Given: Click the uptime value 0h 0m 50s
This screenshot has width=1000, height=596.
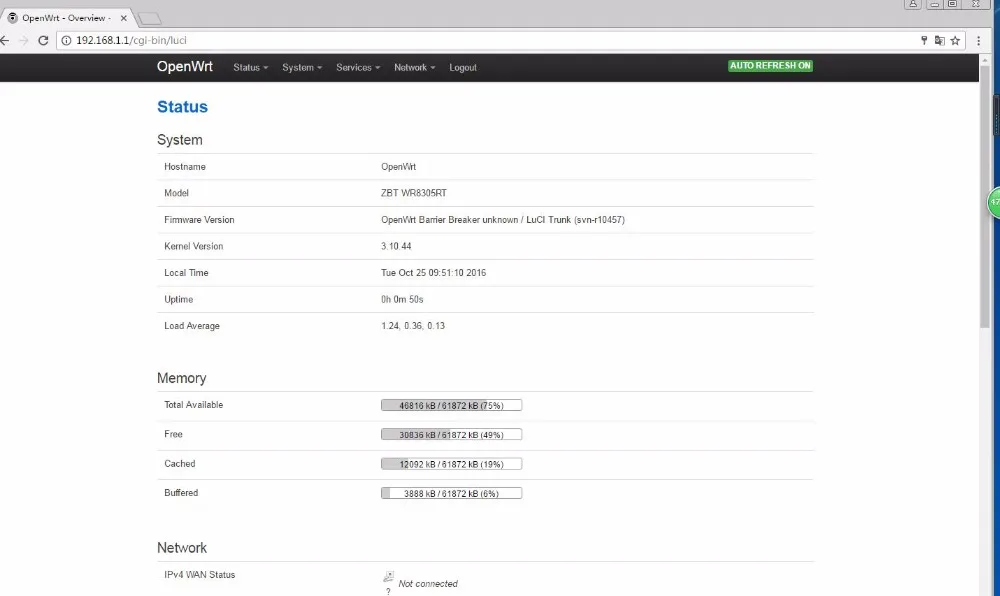Looking at the screenshot, I should pos(402,300).
